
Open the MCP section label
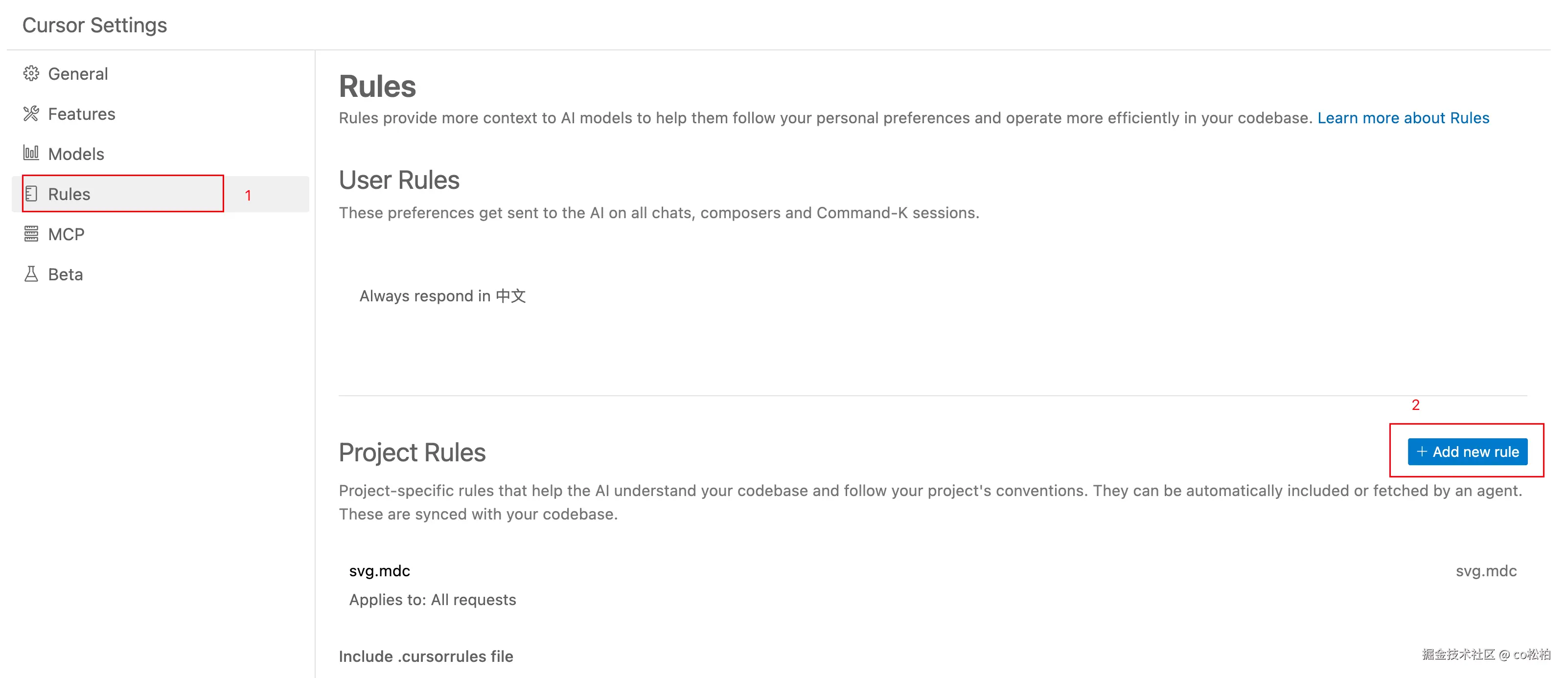[67, 234]
